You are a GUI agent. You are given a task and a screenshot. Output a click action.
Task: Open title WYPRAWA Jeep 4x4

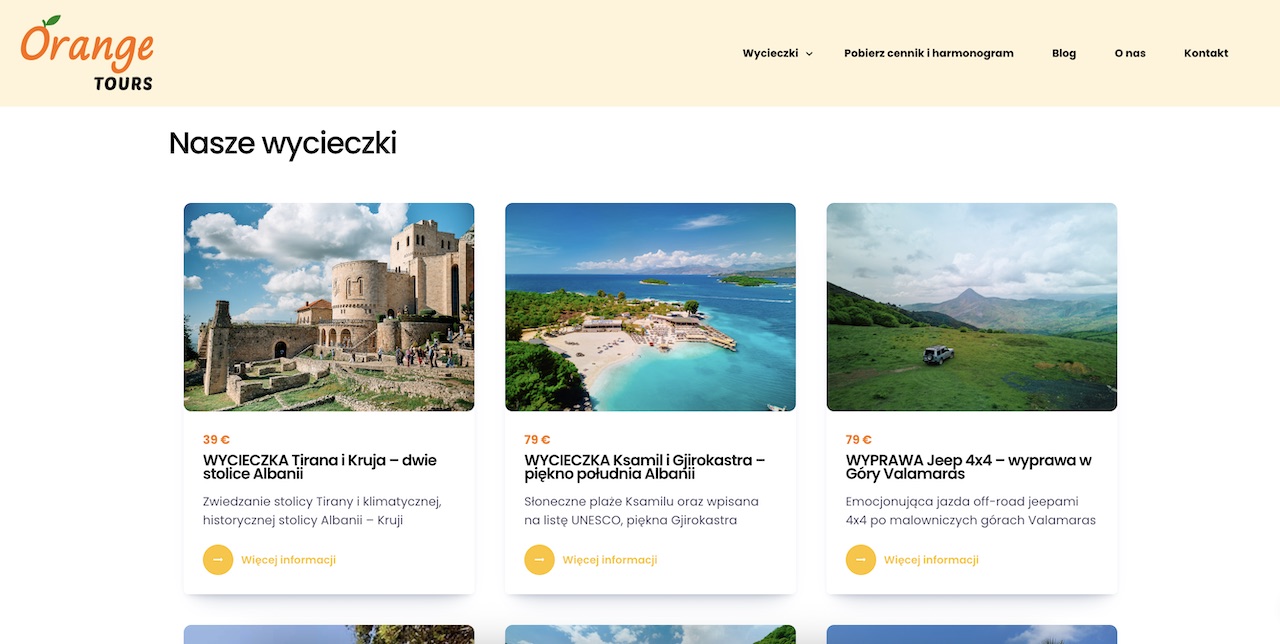(x=969, y=467)
